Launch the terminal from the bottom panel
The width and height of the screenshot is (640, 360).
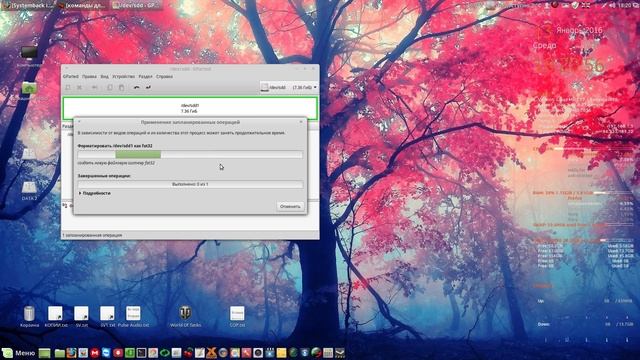coord(141,353)
